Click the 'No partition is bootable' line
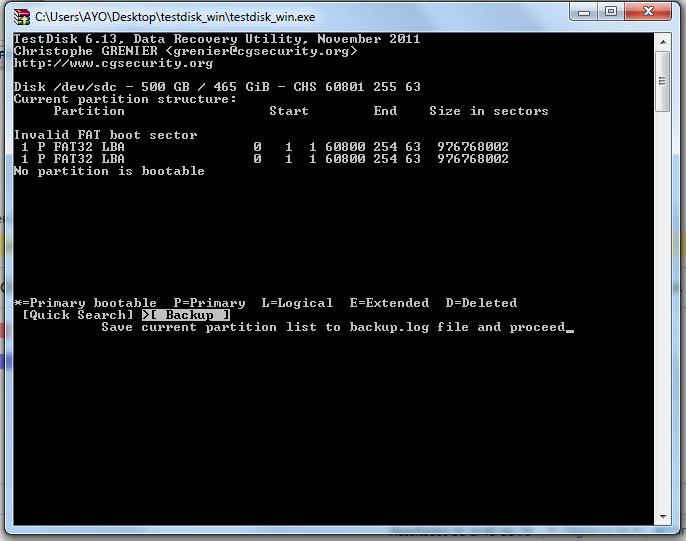 click(109, 171)
